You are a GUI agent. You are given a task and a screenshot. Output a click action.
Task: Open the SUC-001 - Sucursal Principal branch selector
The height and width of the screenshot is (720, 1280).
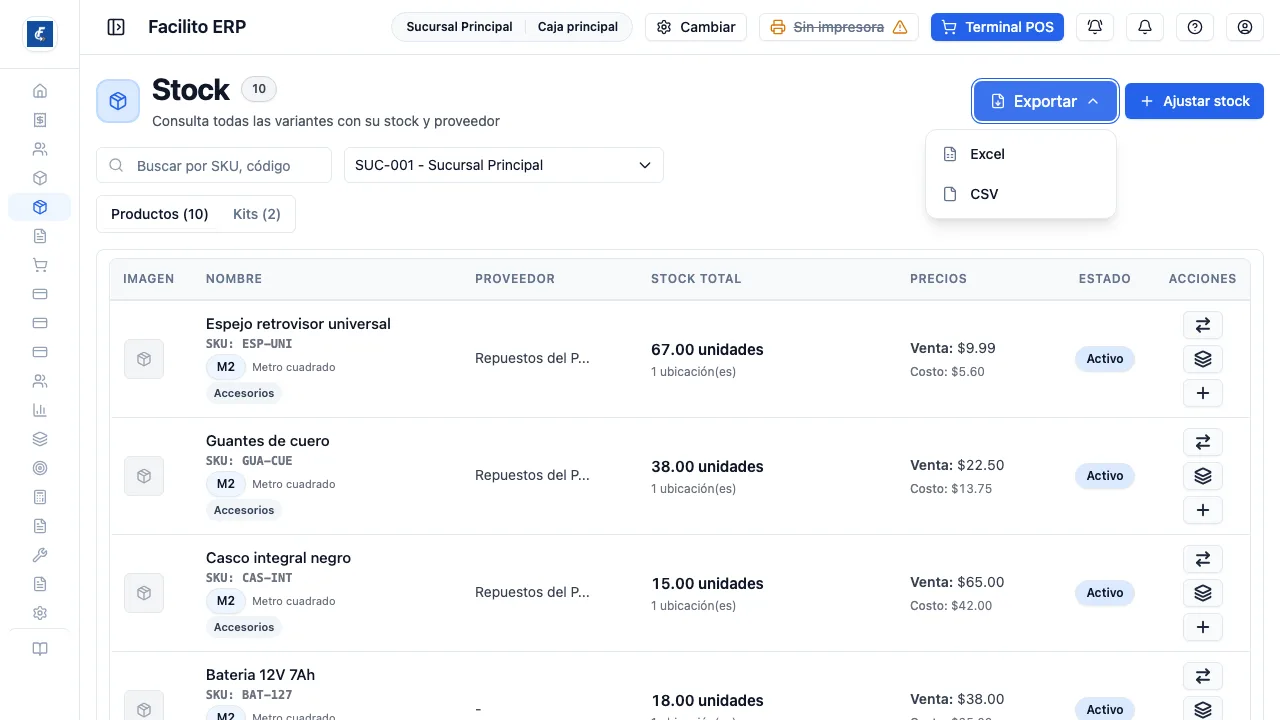[x=504, y=165]
